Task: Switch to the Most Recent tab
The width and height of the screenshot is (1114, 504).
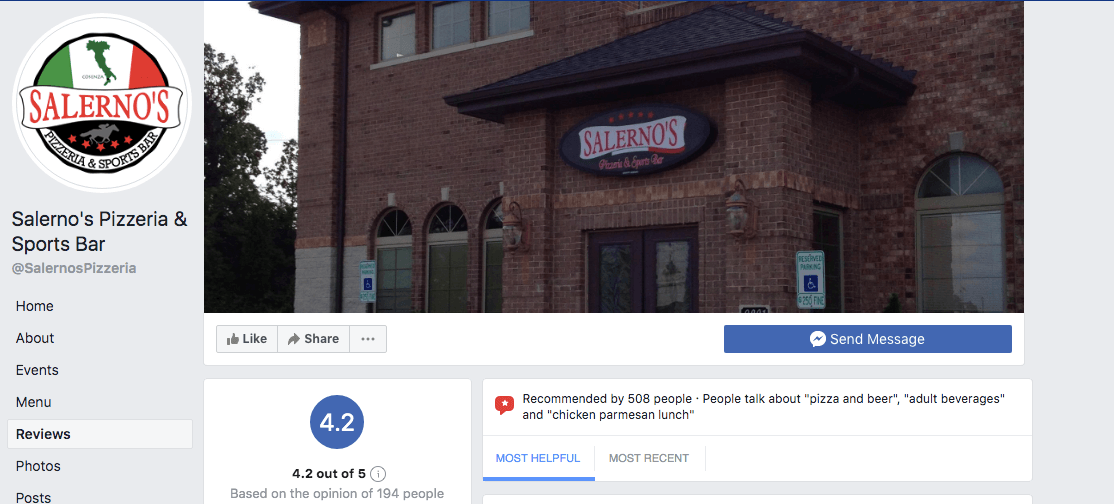Action: [649, 459]
